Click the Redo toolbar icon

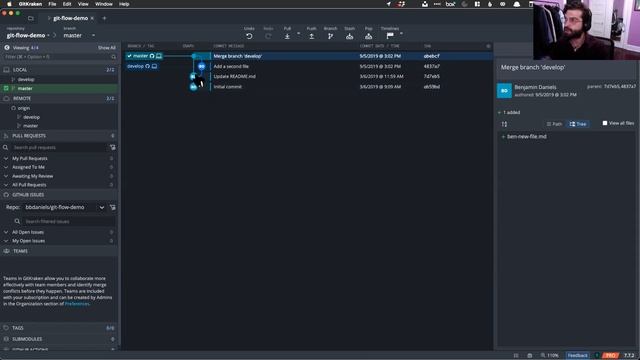[x=268, y=36]
